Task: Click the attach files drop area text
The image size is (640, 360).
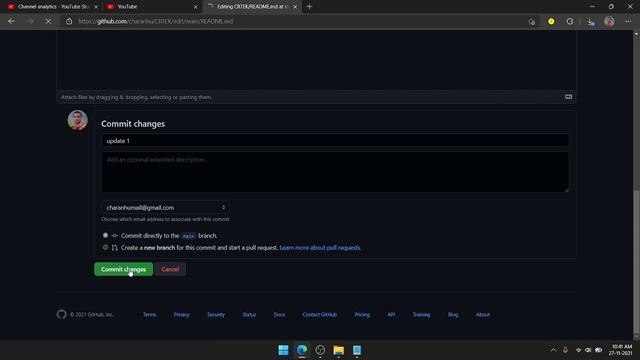Action: 136,97
